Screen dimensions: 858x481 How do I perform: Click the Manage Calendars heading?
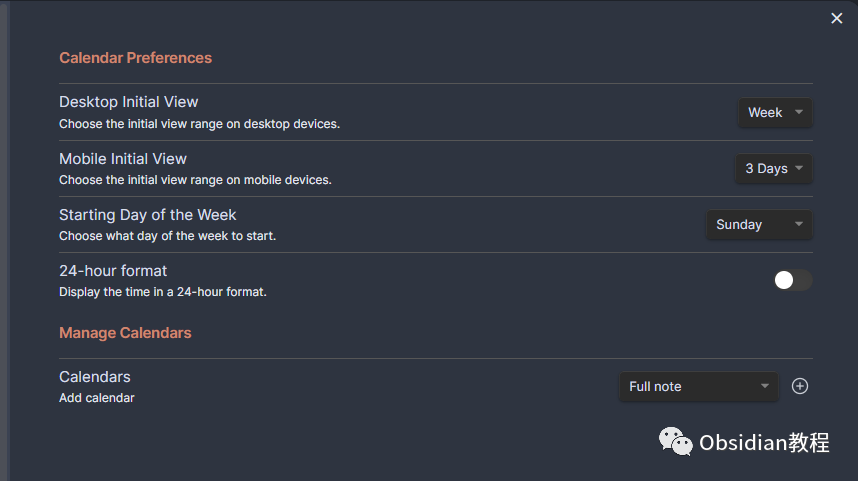click(125, 333)
